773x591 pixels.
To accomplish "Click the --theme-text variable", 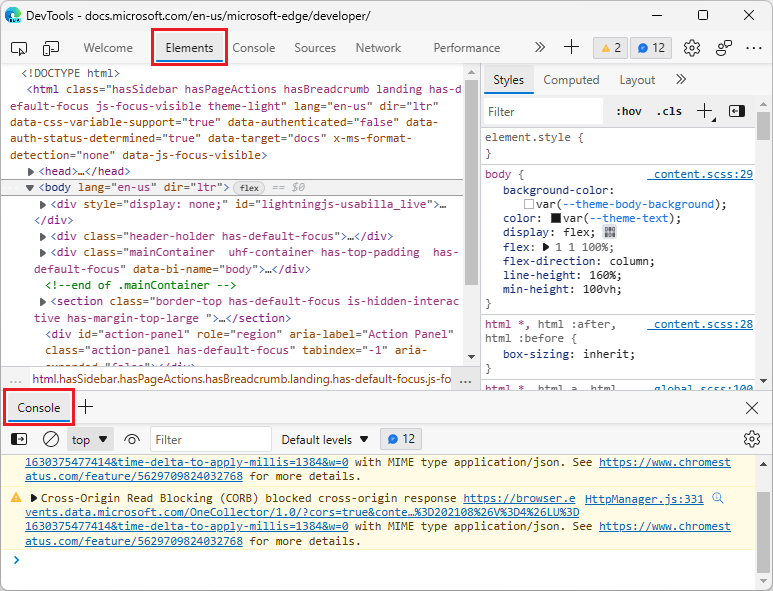I will pos(629,218).
